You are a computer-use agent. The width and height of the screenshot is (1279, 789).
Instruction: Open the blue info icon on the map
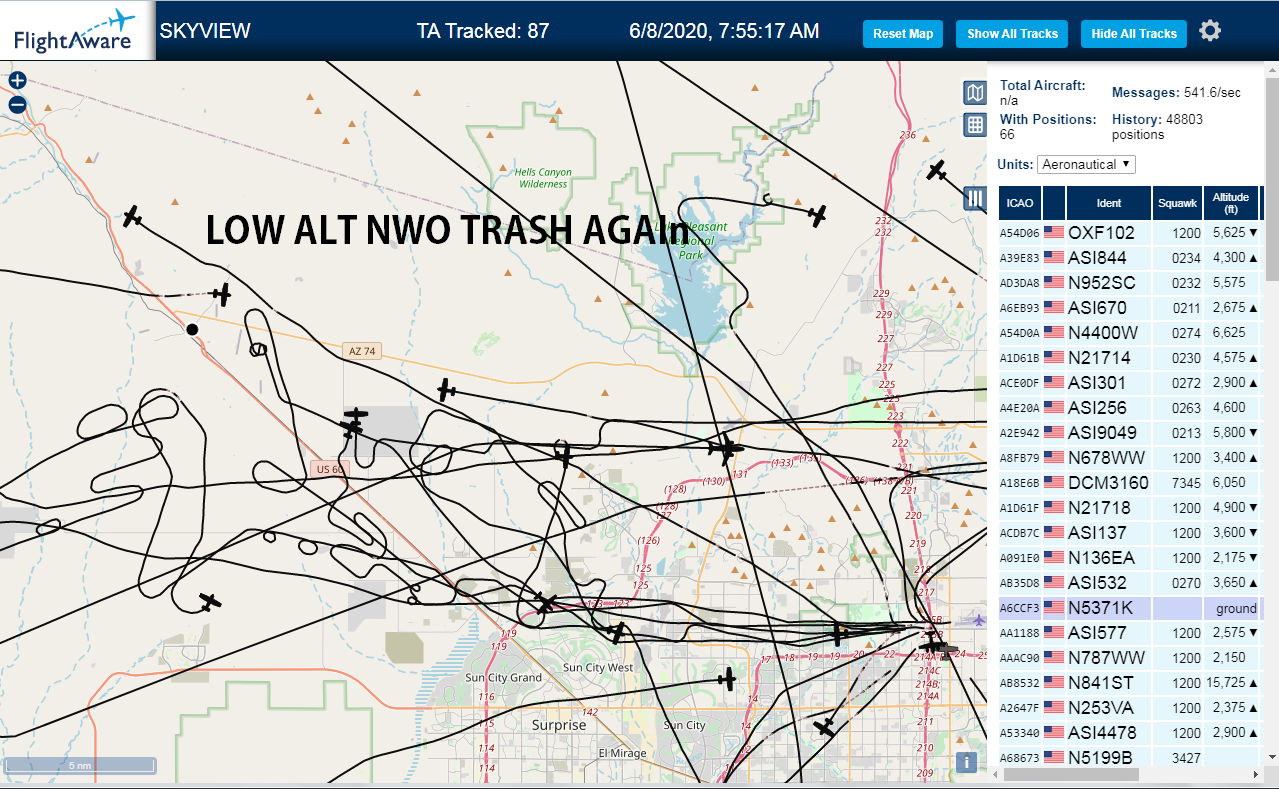[x=966, y=762]
